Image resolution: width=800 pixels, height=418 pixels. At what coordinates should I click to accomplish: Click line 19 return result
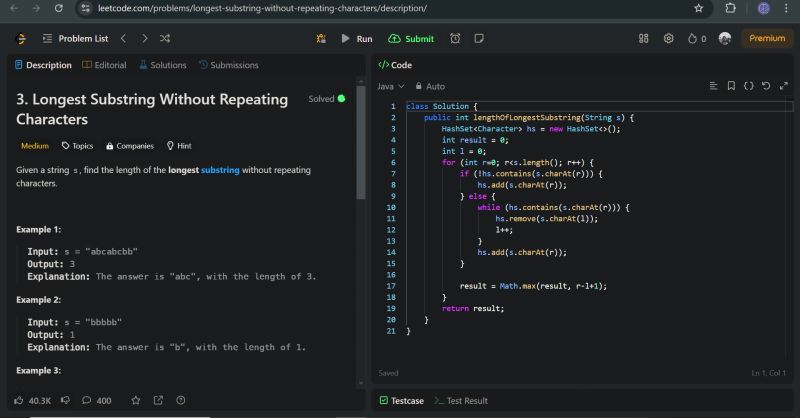pos(473,308)
